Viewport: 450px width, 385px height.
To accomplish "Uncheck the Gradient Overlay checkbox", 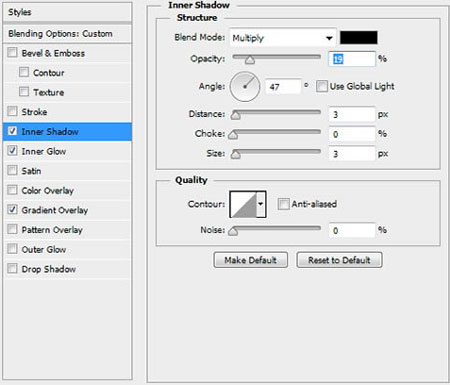I will coord(12,209).
